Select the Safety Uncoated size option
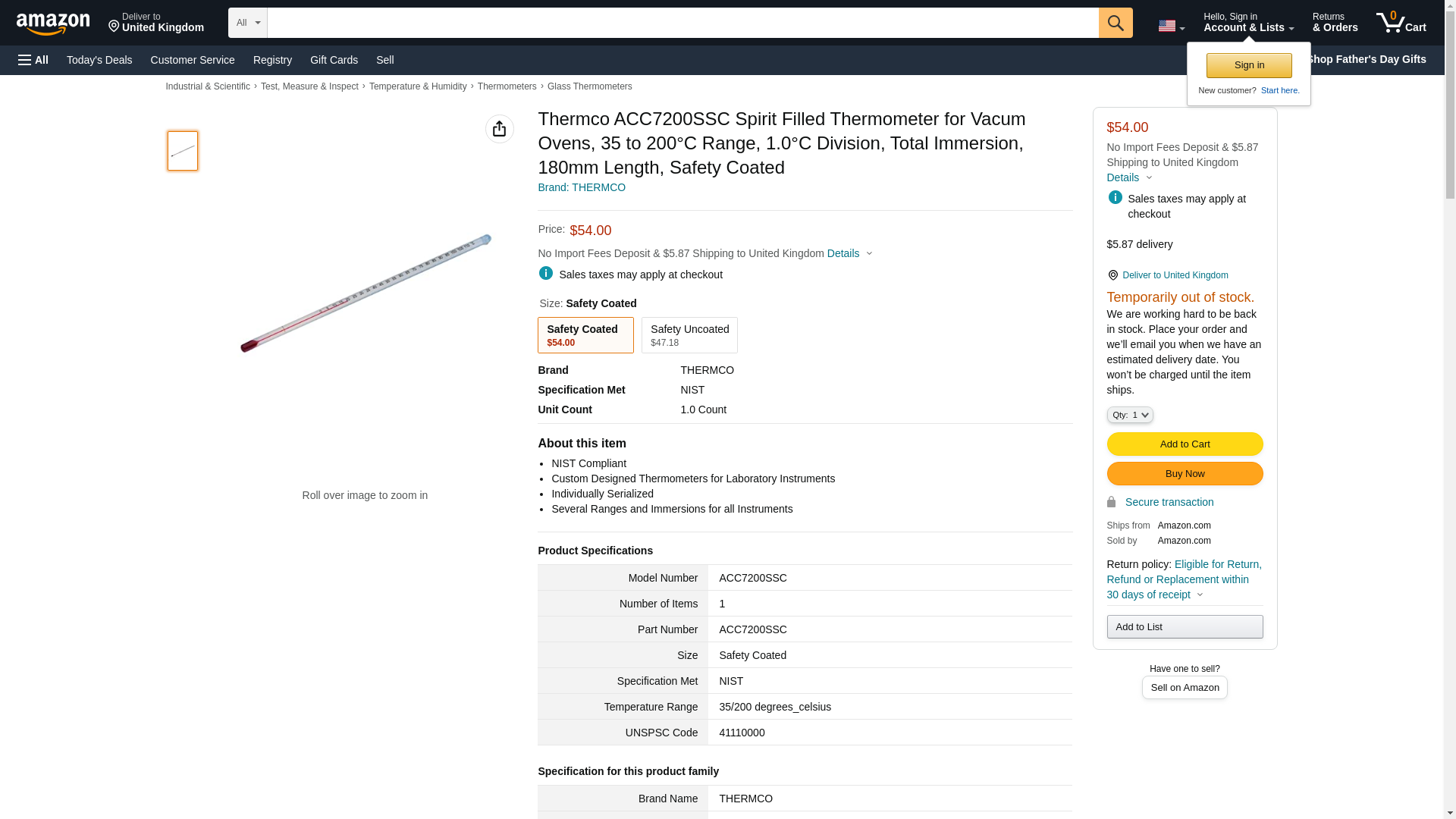The width and height of the screenshot is (1456, 819). [x=689, y=335]
